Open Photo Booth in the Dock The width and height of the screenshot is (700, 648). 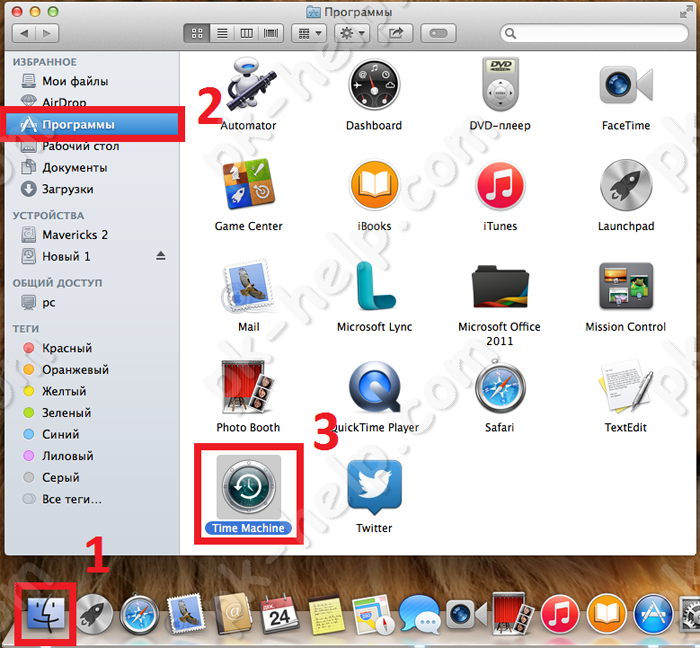512,613
